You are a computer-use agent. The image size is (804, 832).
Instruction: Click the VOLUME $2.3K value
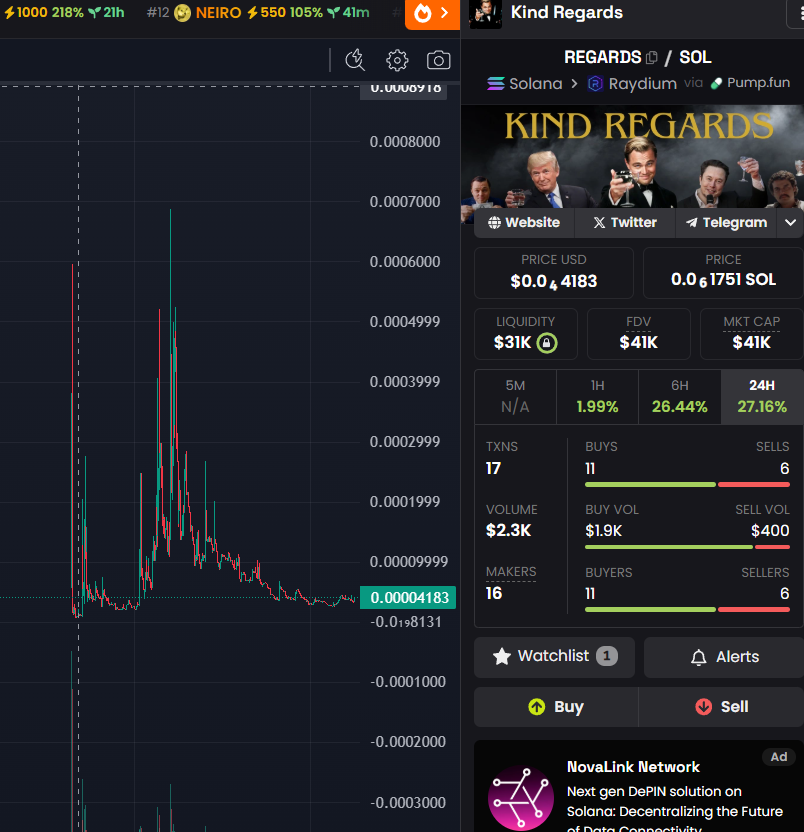pos(508,530)
